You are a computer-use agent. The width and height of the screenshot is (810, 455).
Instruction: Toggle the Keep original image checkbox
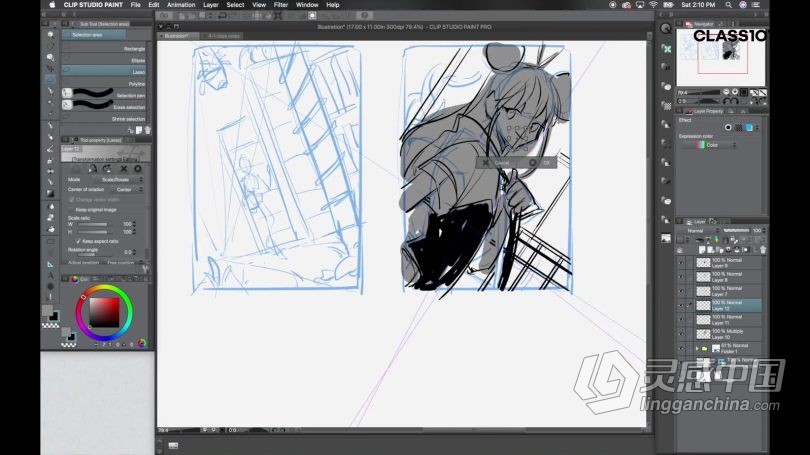point(71,210)
